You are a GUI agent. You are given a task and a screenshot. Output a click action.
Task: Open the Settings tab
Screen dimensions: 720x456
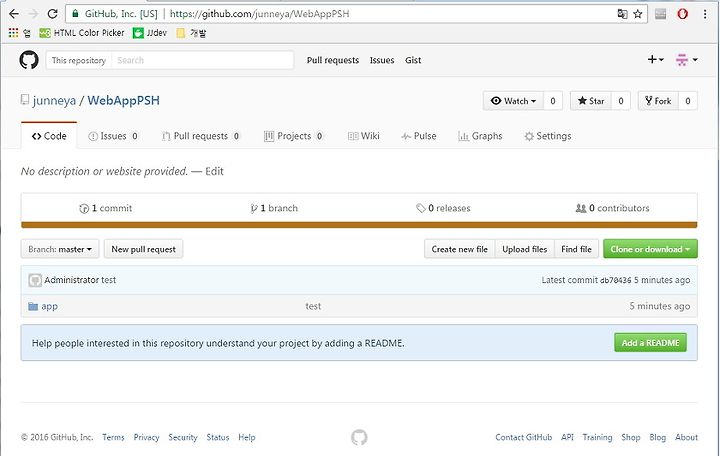(548, 136)
